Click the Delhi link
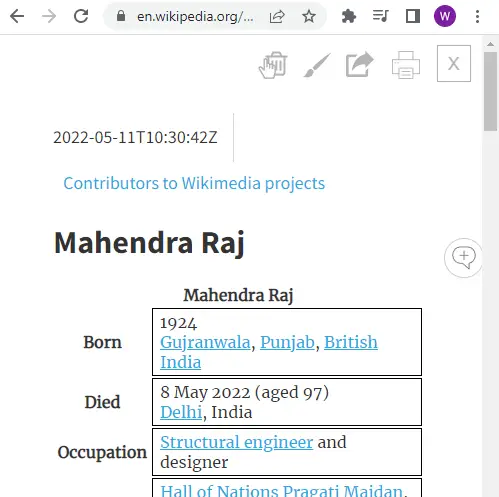This screenshot has width=499, height=497. point(181,412)
